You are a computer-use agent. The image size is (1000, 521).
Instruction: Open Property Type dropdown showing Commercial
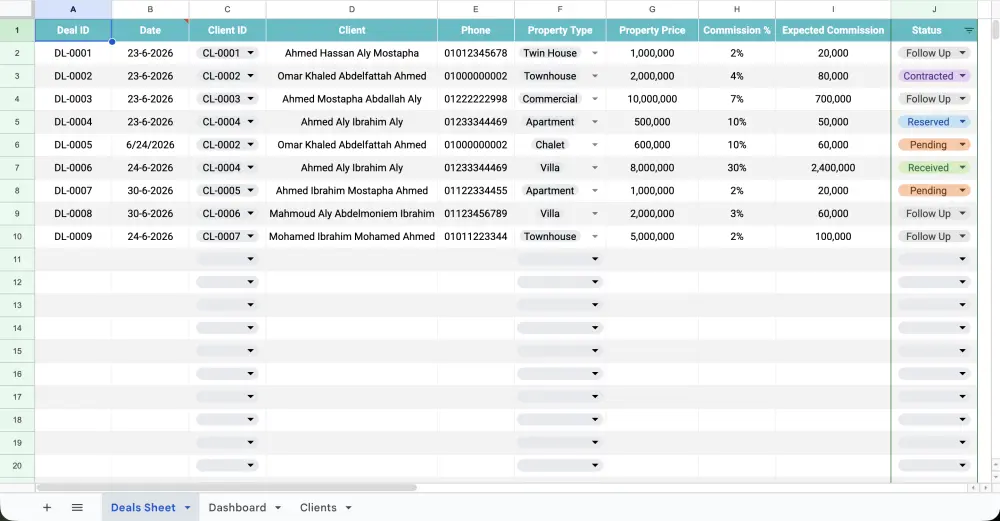coord(595,99)
